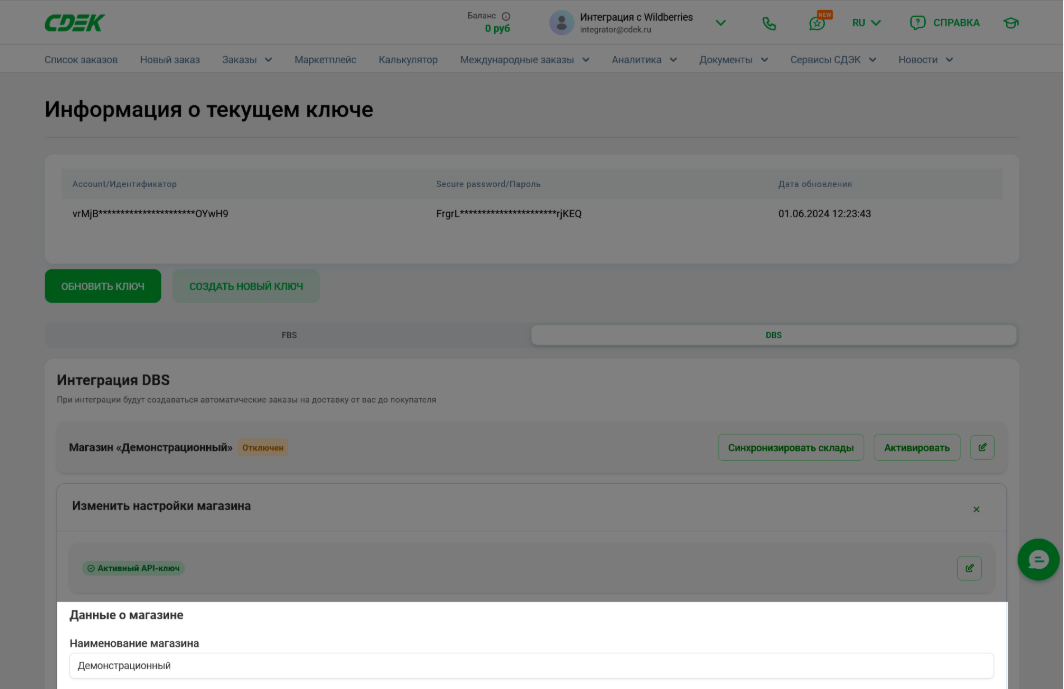1064x689 pixels.
Task: Open the RU language dropdown
Action: coord(866,23)
